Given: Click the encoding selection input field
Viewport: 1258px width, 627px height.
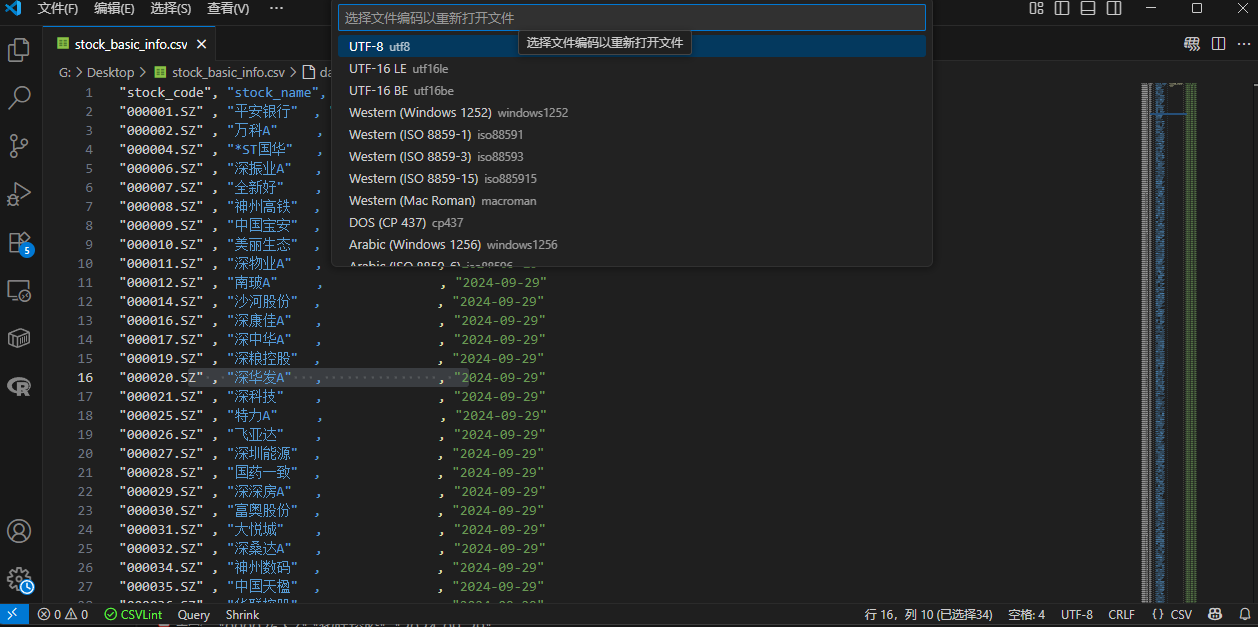Looking at the screenshot, I should 632,18.
